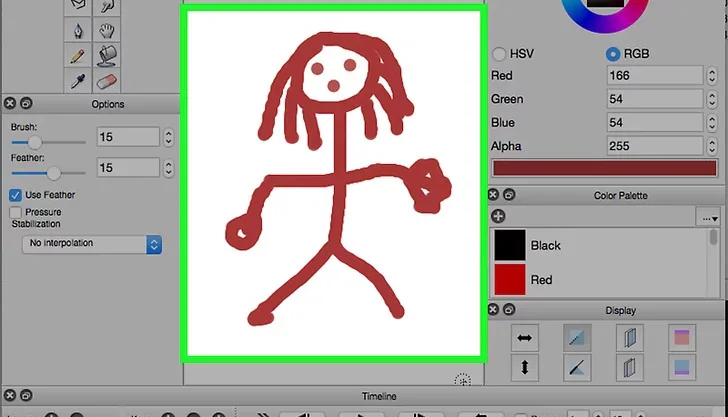Float the Display panel

pos(509,309)
